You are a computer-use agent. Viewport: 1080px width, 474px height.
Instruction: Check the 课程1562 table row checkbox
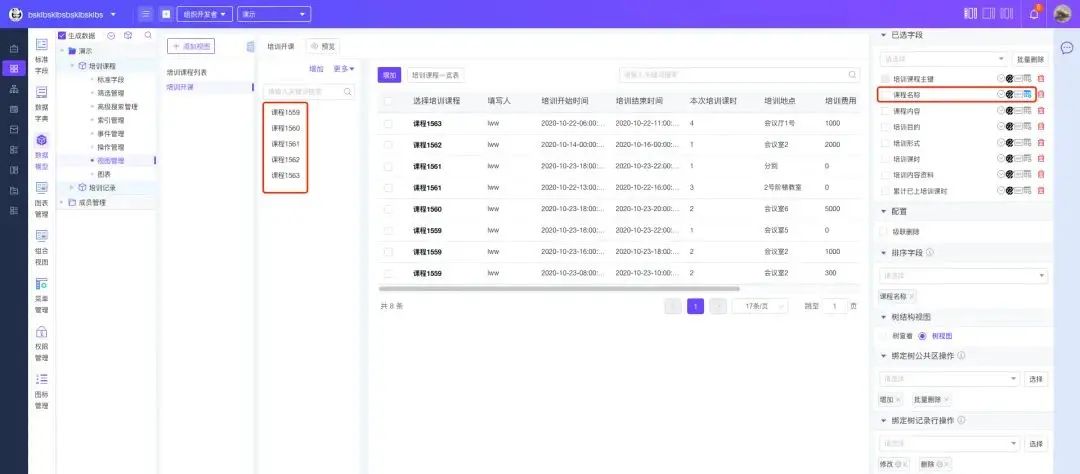[x=388, y=145]
